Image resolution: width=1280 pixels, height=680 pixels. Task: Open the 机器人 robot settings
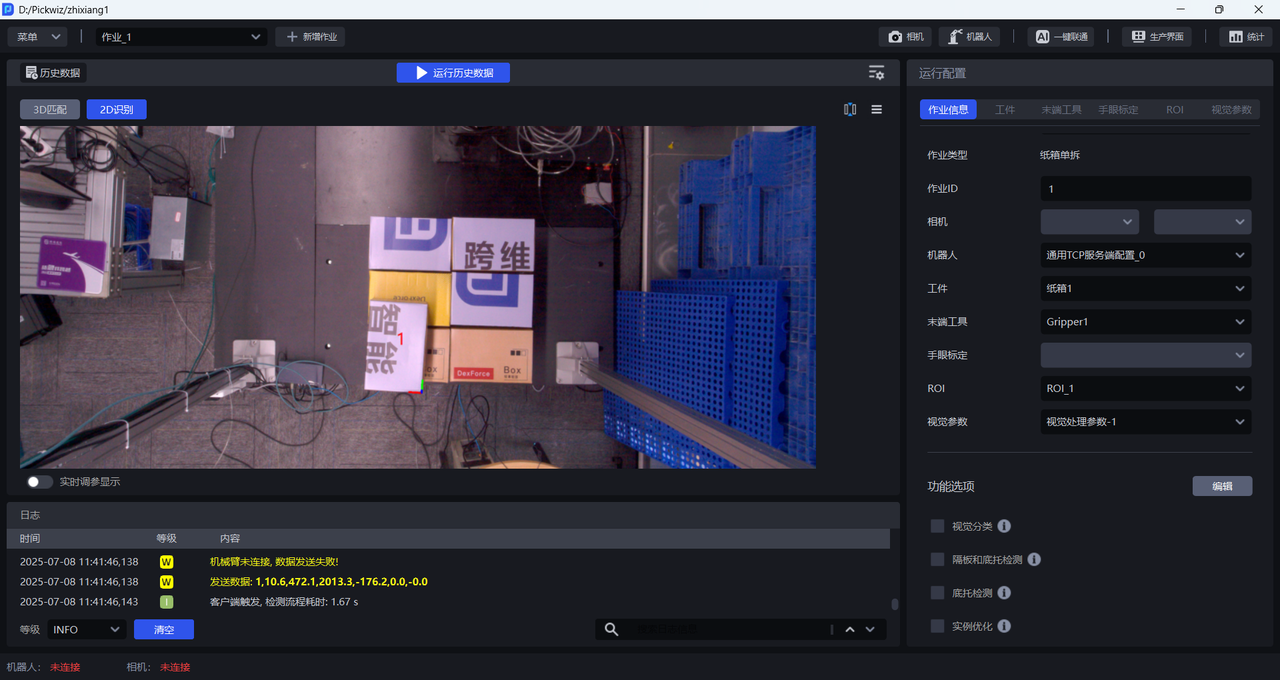tap(969, 37)
